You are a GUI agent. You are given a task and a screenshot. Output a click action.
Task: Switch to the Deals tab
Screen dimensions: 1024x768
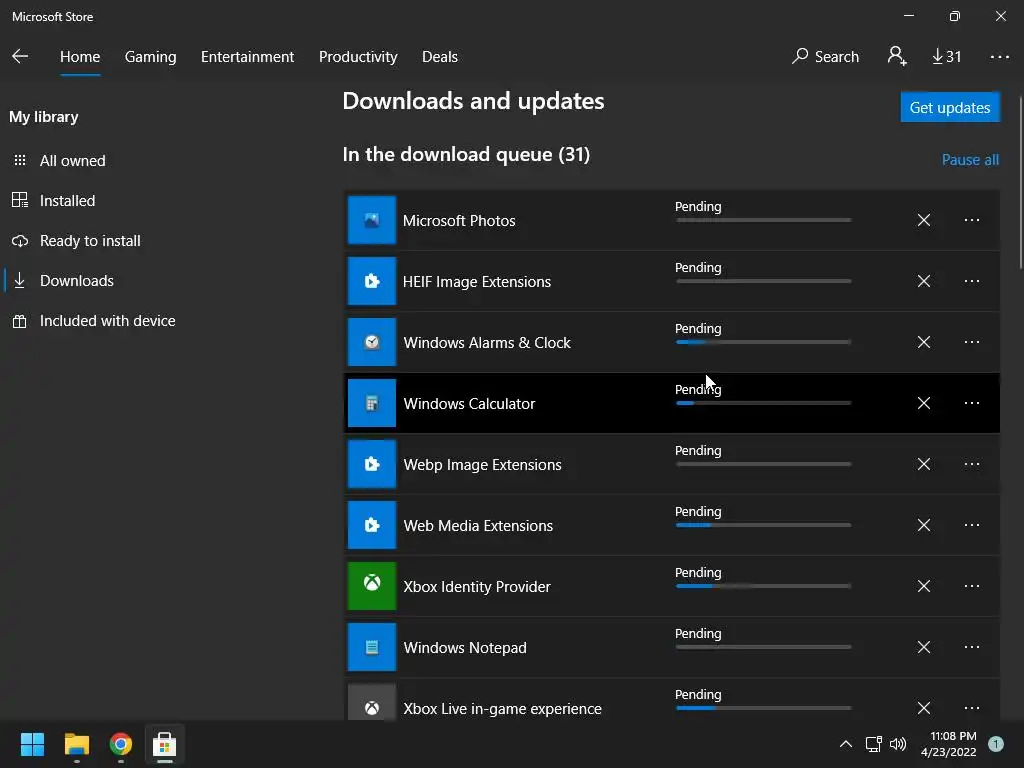point(440,57)
